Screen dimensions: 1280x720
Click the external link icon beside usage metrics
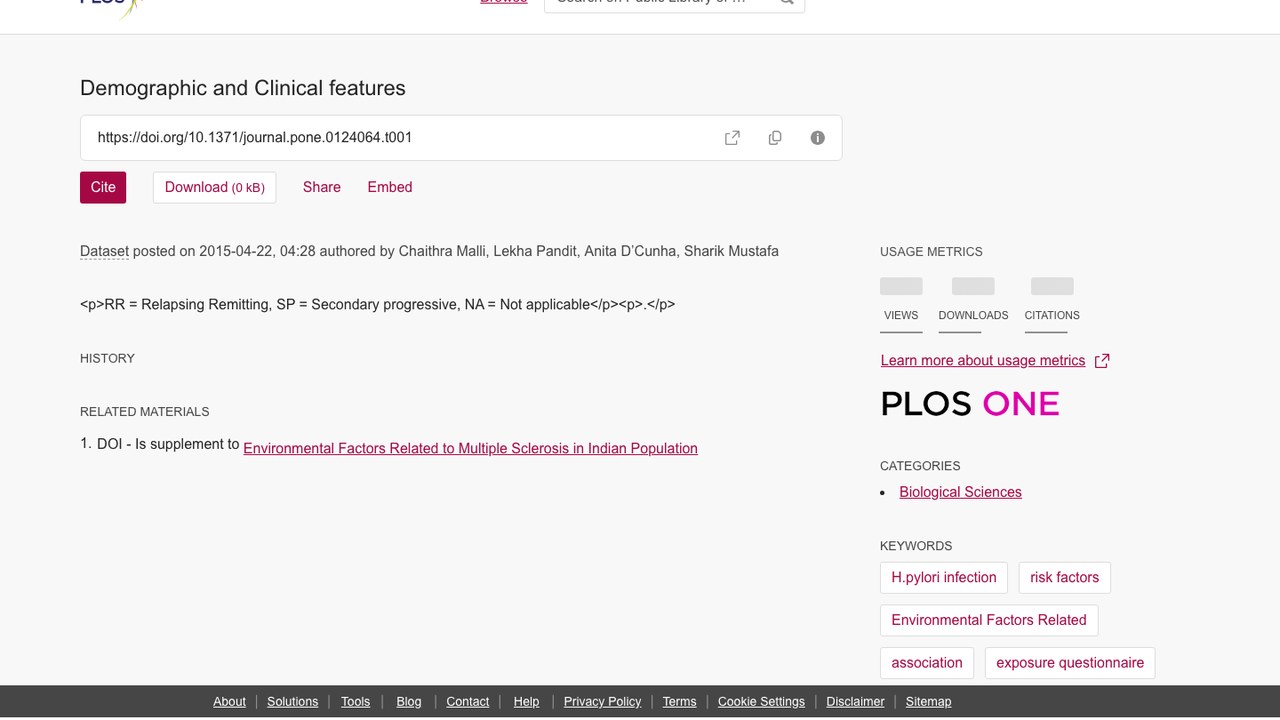[x=1102, y=361]
